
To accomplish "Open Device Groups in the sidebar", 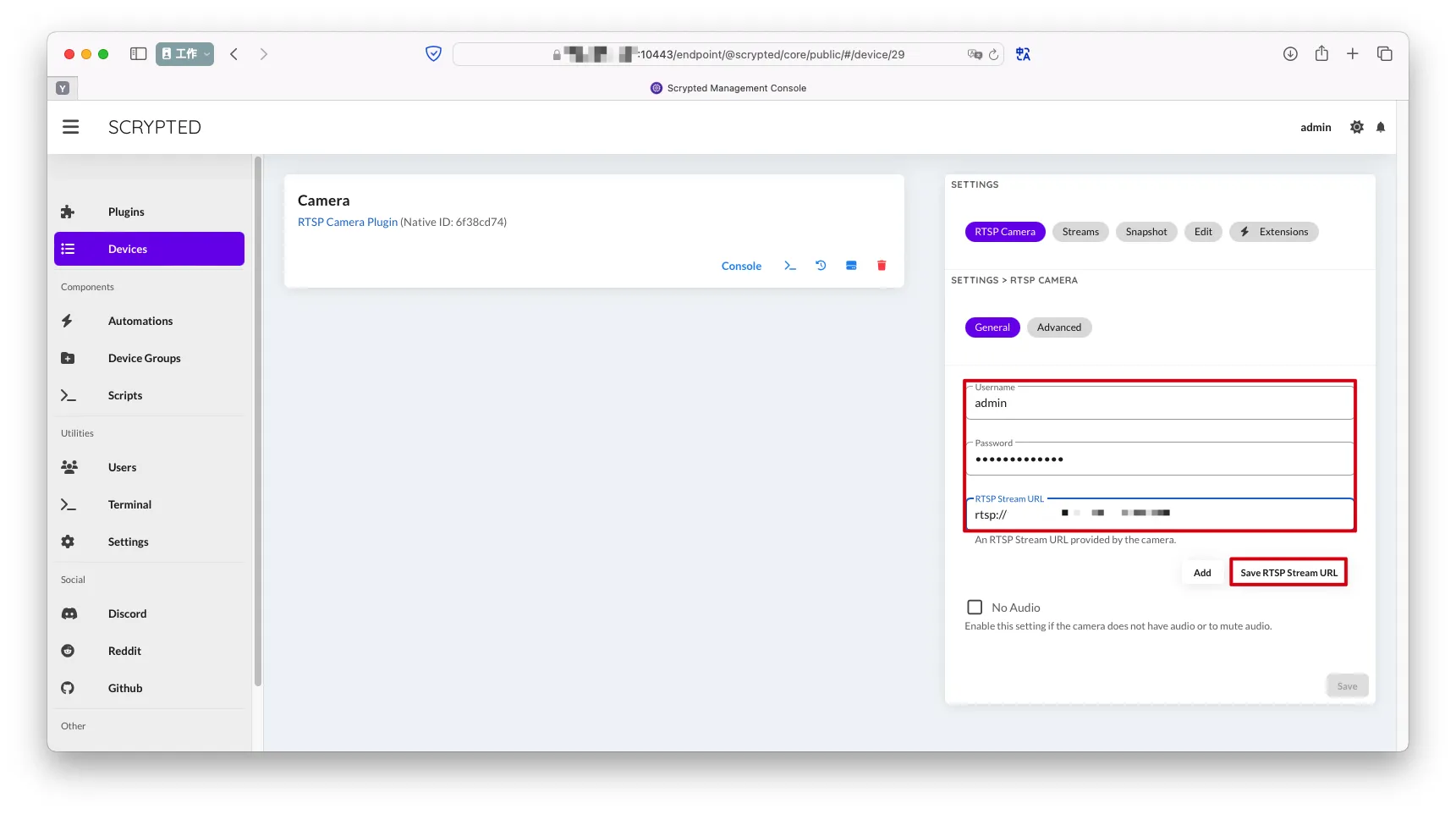I will [x=149, y=358].
